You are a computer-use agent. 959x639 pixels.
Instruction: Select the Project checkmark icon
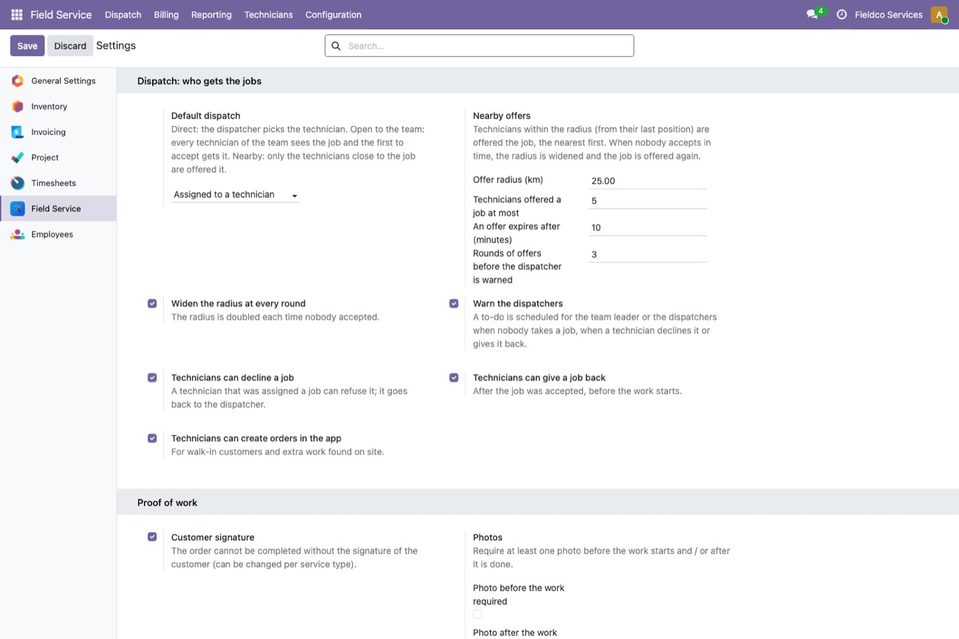18,158
